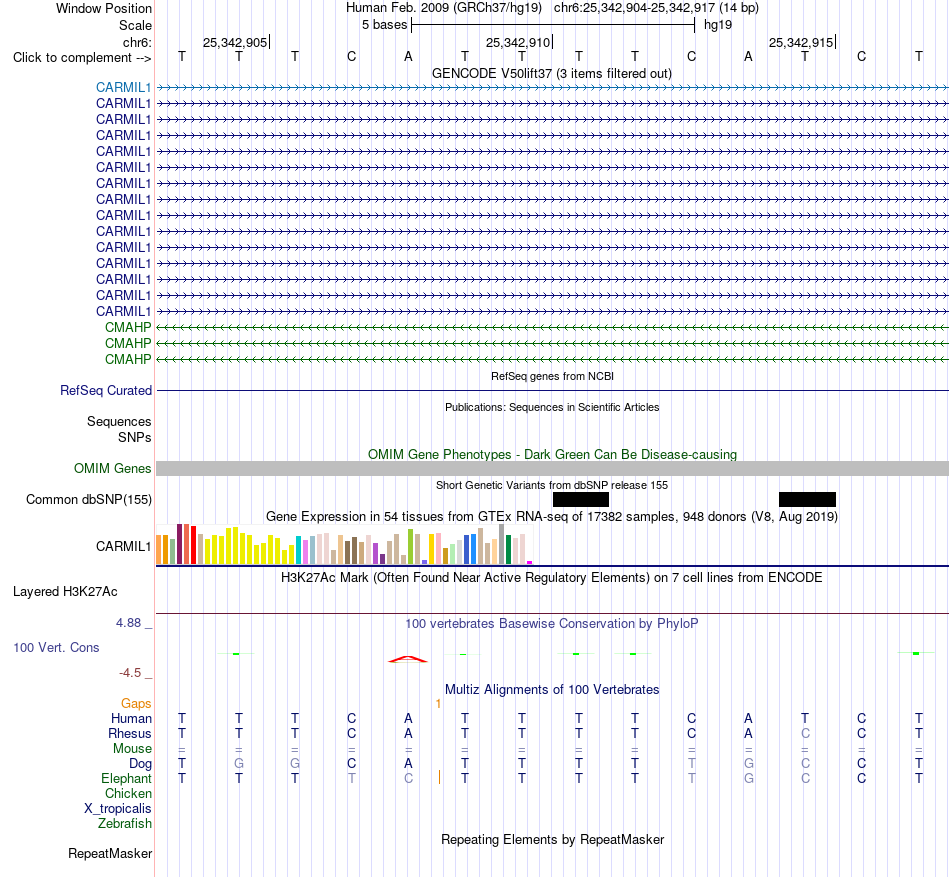
Task: Click the 4.88 upper conservation scale value
Action: tap(128, 623)
